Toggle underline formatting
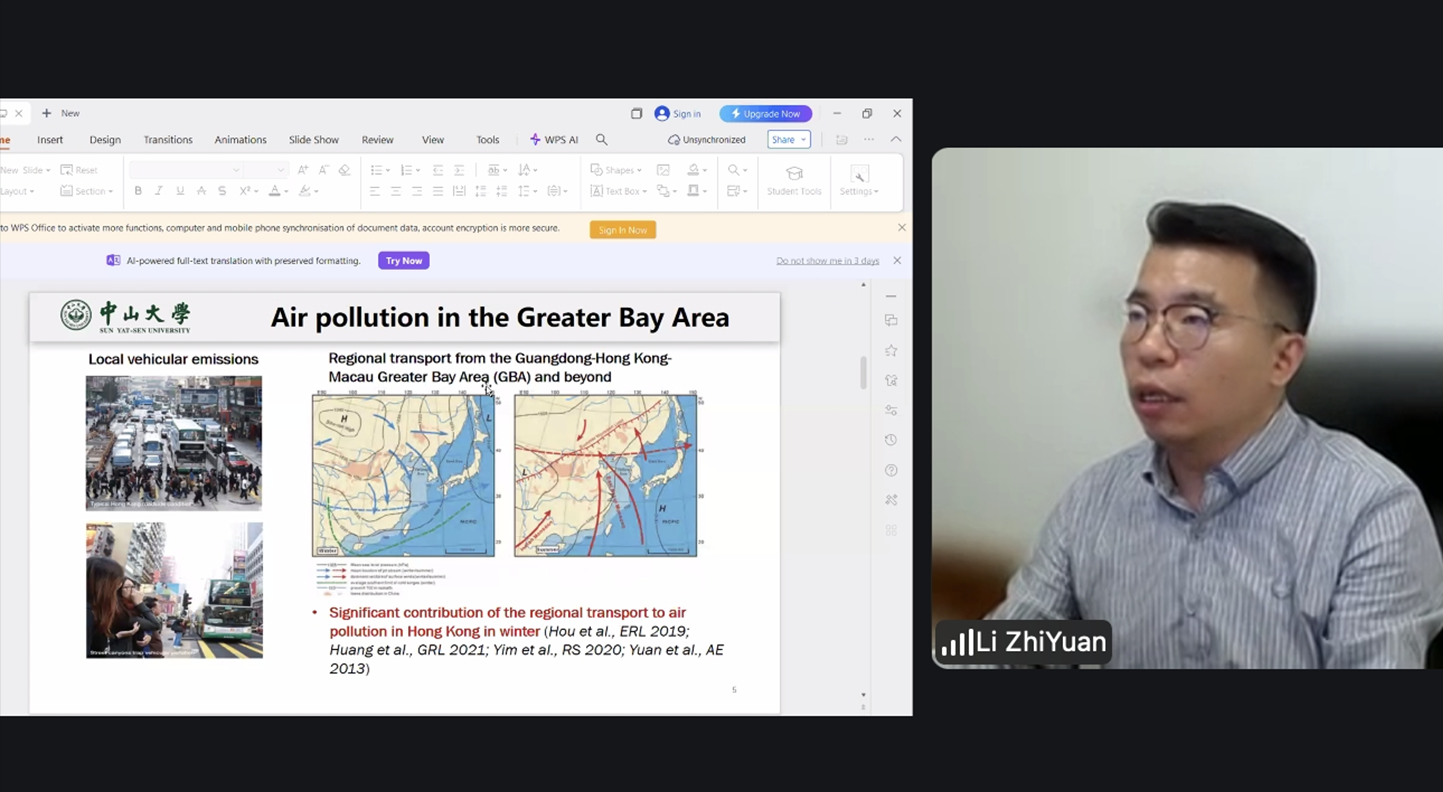1443x792 pixels. (180, 191)
